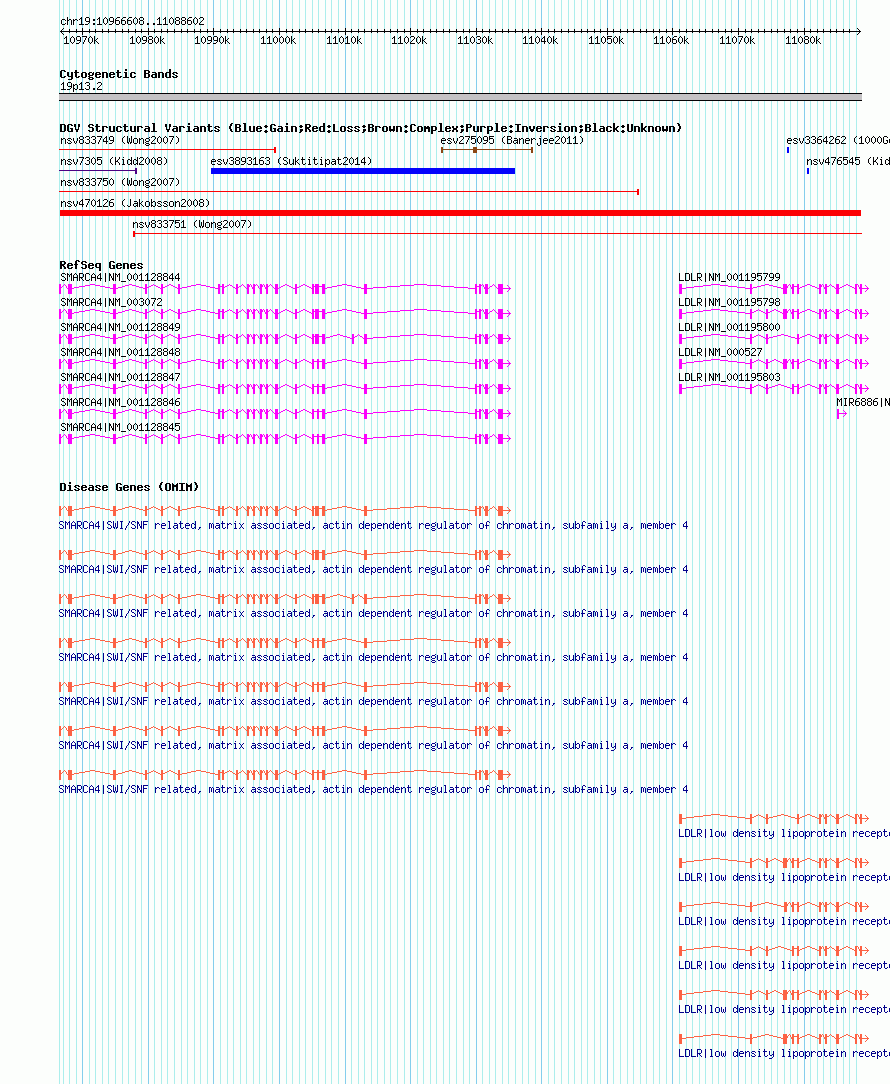Click the 10990k ruler tick label
890x1084 pixels.
212,41
